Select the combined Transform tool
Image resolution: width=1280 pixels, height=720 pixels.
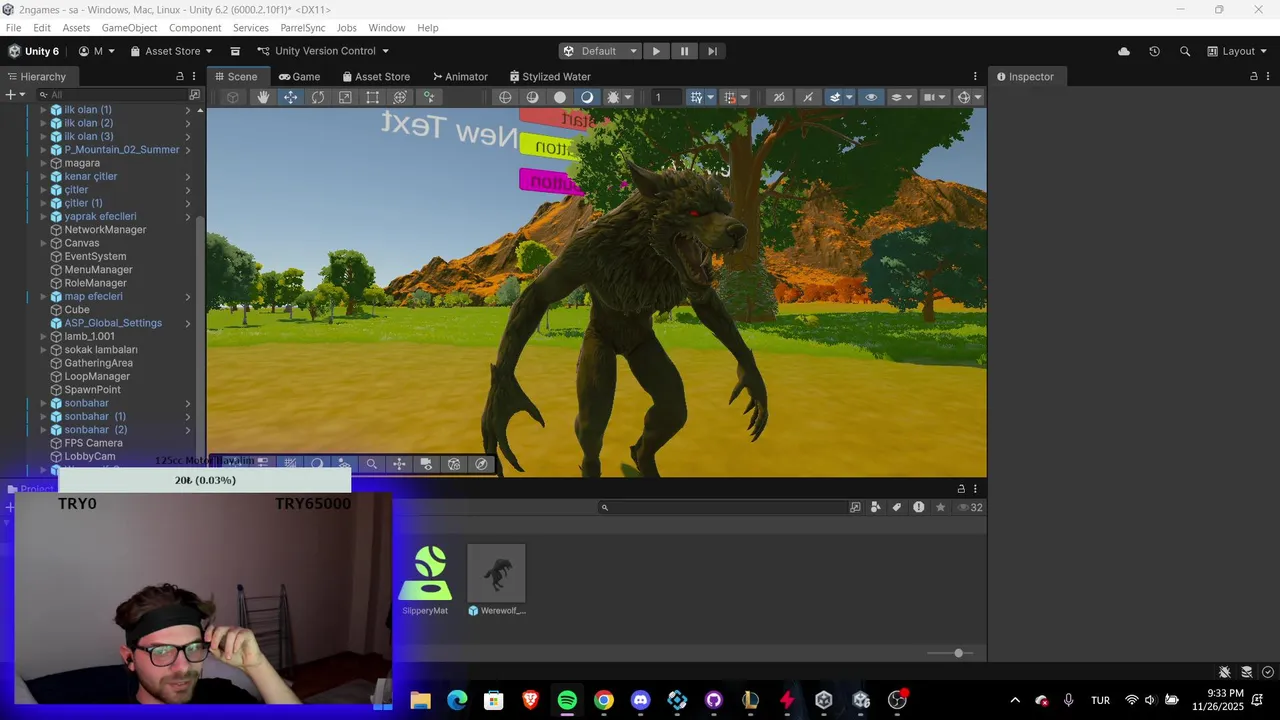(x=400, y=97)
